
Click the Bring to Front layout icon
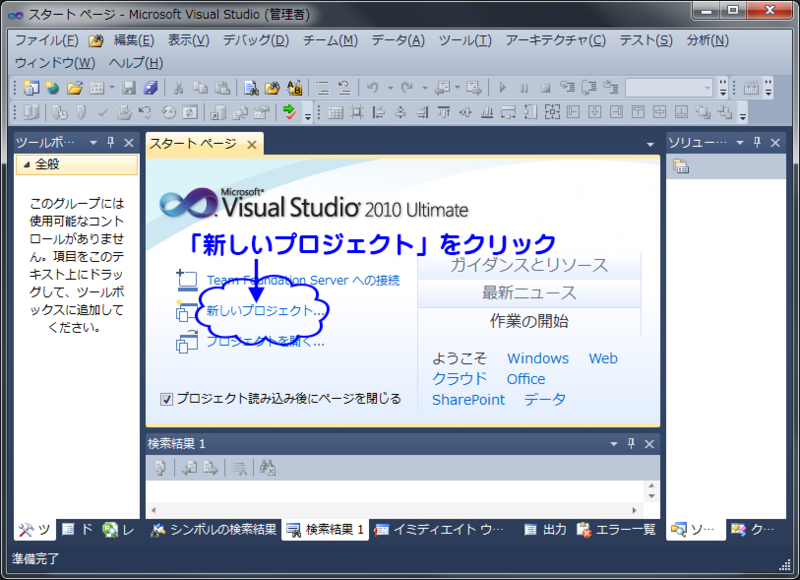coord(703,112)
